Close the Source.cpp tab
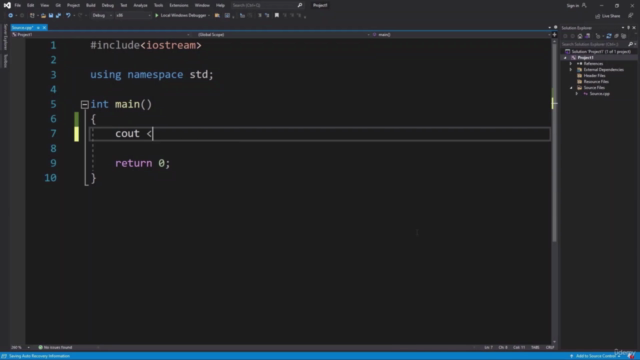Viewport: 640px width, 360px height. 44,28
